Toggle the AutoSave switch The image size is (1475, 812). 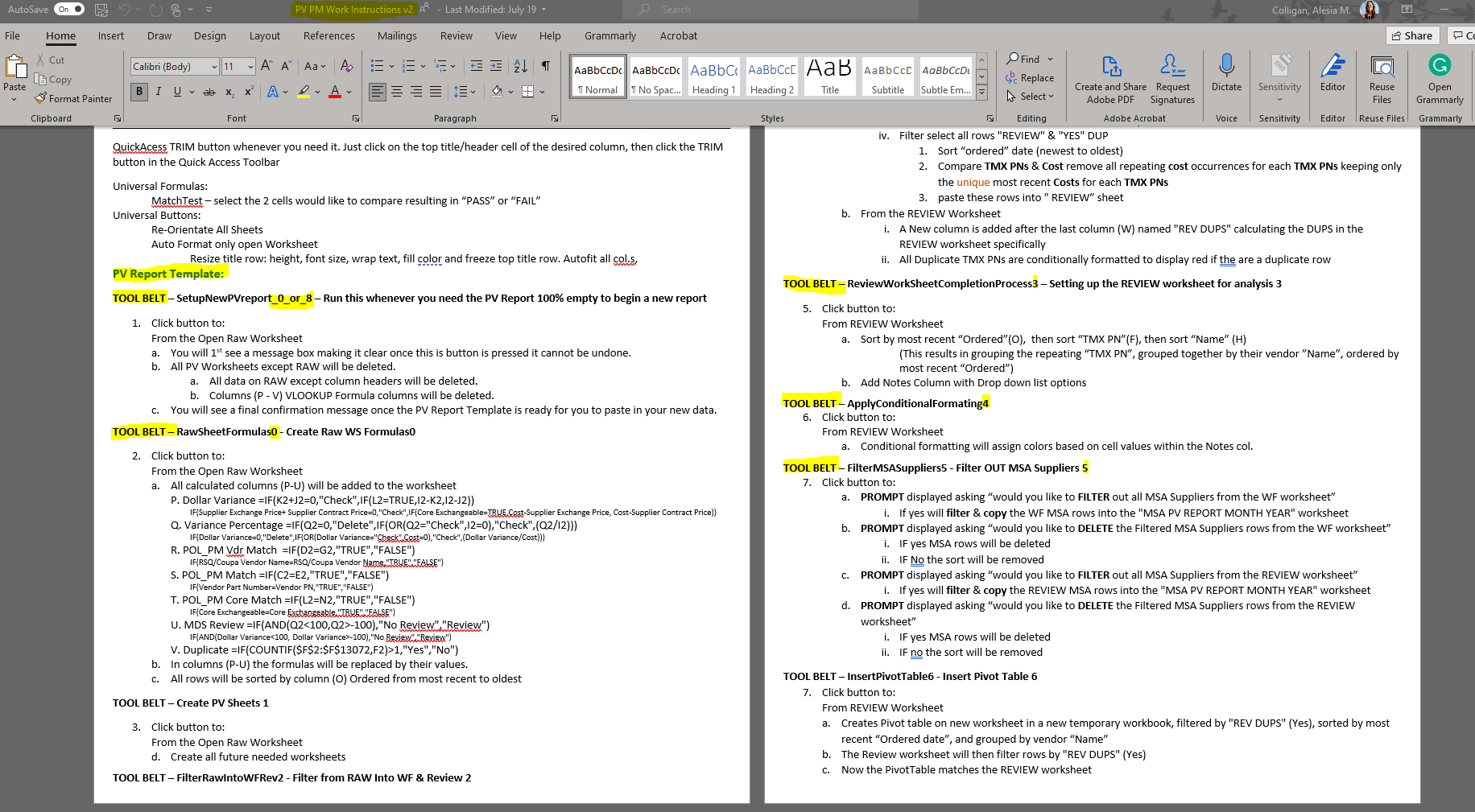pos(69,10)
